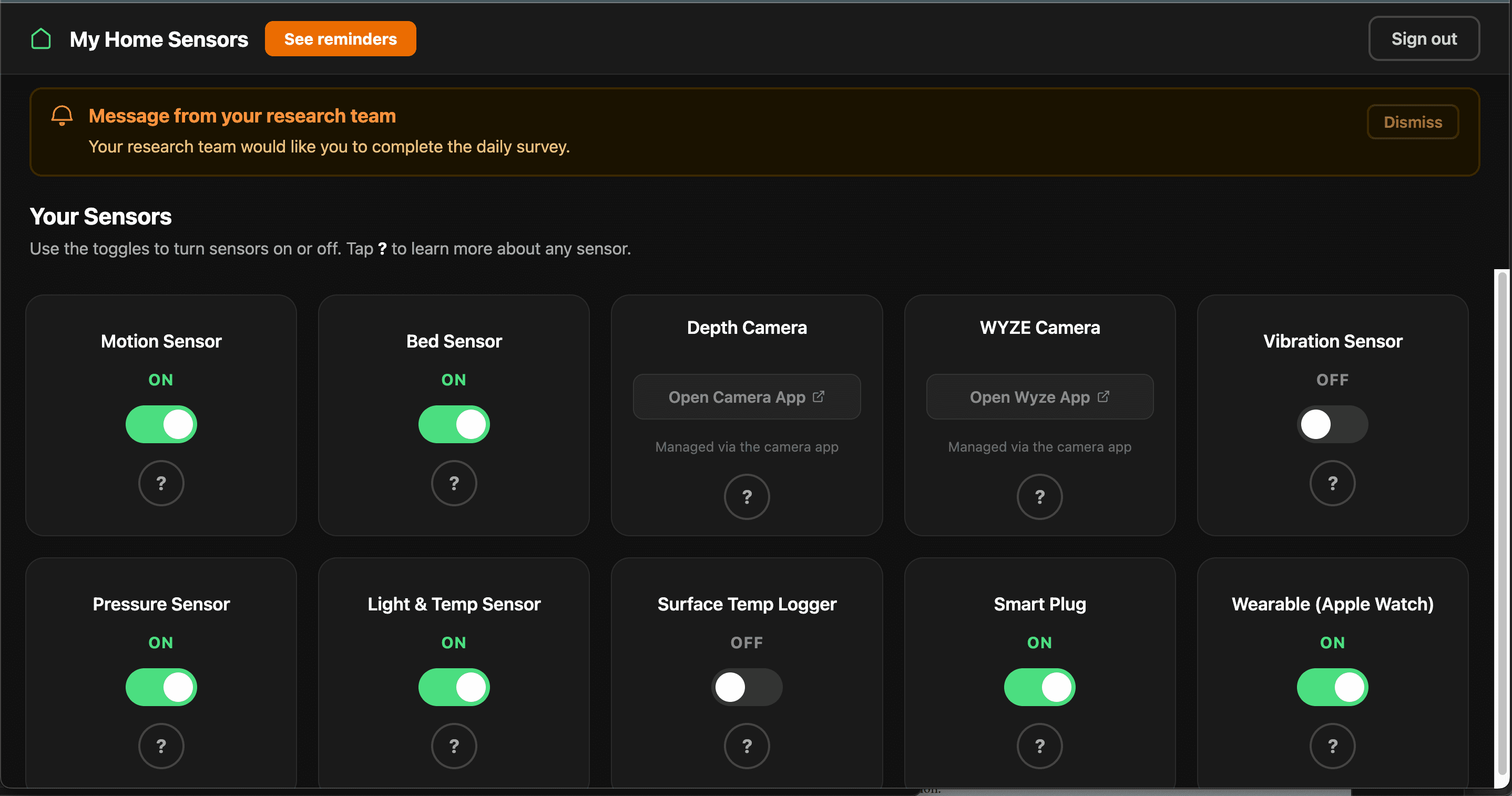
Task: Open help for Wearable (Apple Watch)
Action: click(1332, 746)
